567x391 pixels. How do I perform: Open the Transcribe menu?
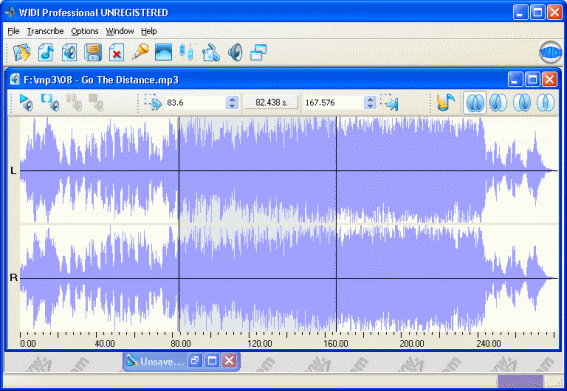[x=45, y=31]
